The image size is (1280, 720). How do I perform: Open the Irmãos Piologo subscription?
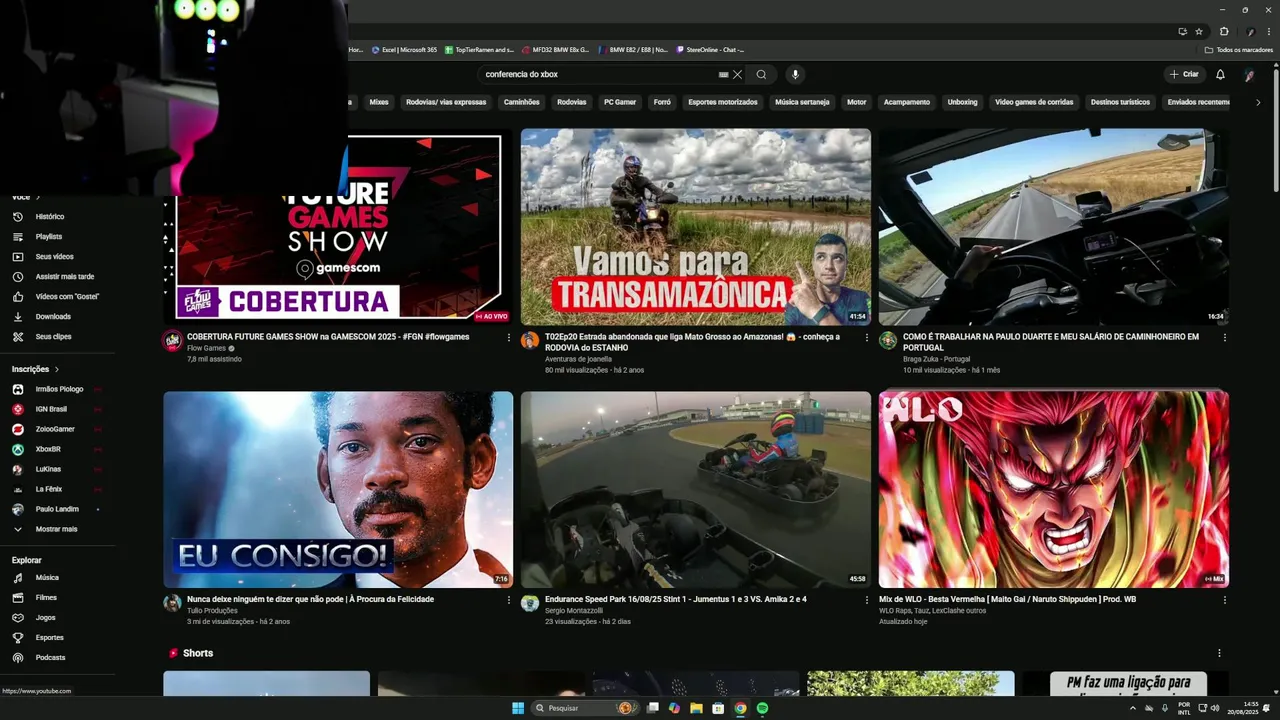59,389
